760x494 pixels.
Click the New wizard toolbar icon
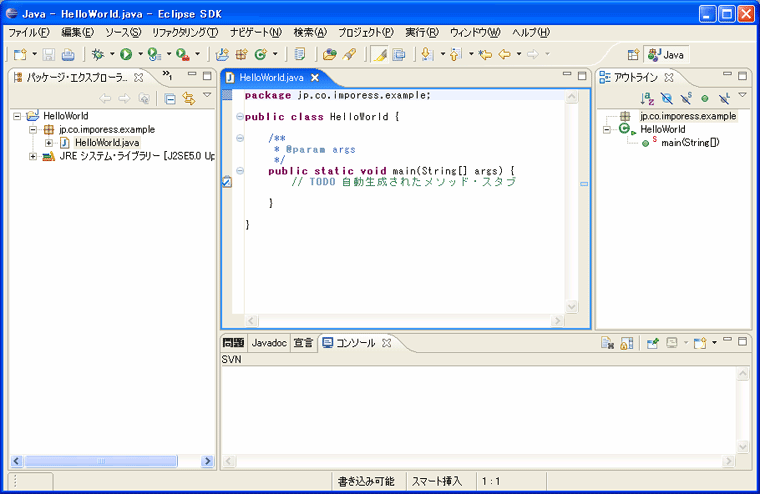point(20,54)
